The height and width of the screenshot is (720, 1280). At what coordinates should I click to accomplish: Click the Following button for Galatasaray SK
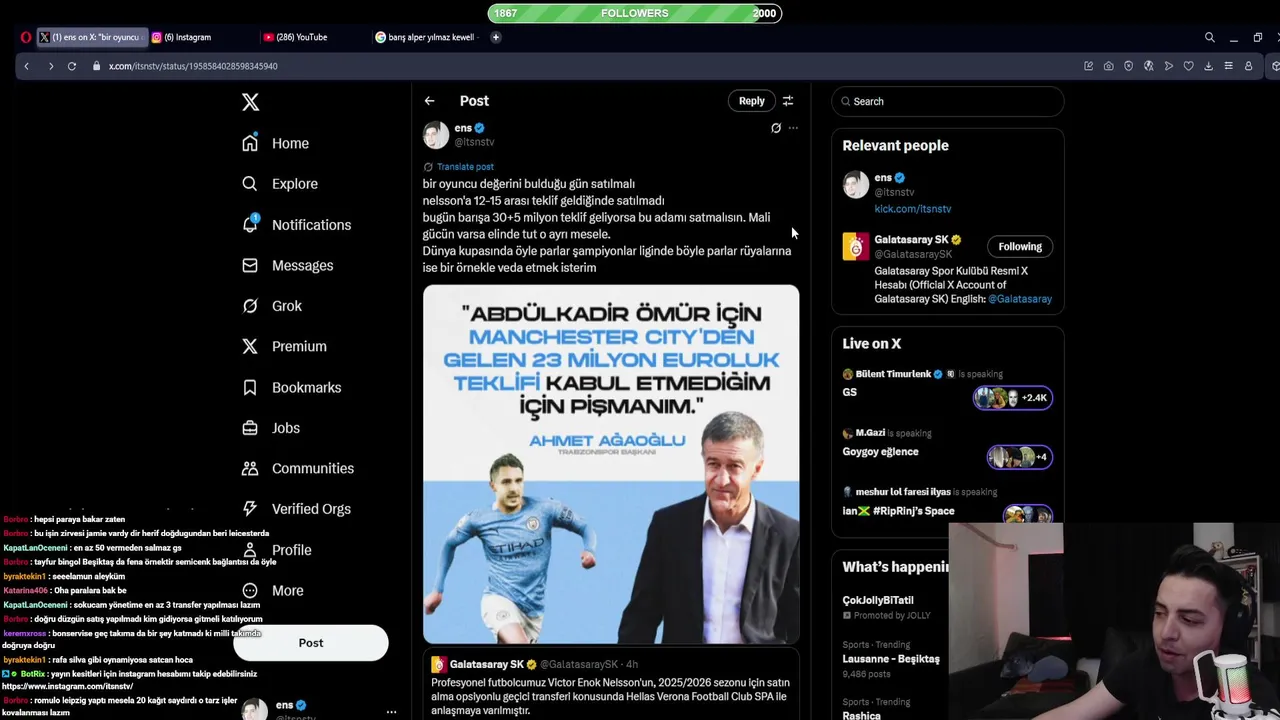1020,247
